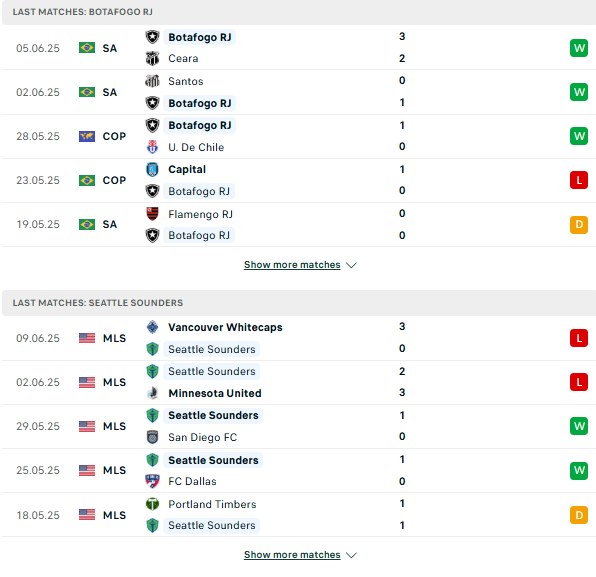Click the FC Dallas crest icon

[x=152, y=481]
